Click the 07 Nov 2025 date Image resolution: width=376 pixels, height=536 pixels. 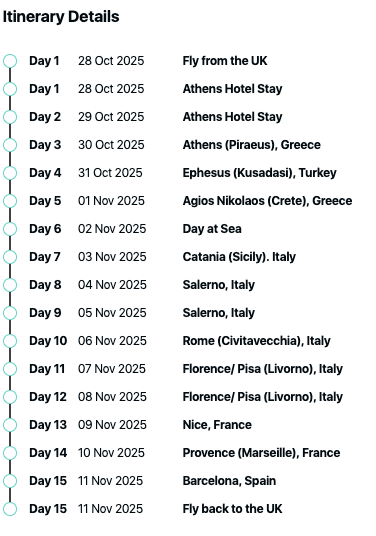tap(112, 369)
